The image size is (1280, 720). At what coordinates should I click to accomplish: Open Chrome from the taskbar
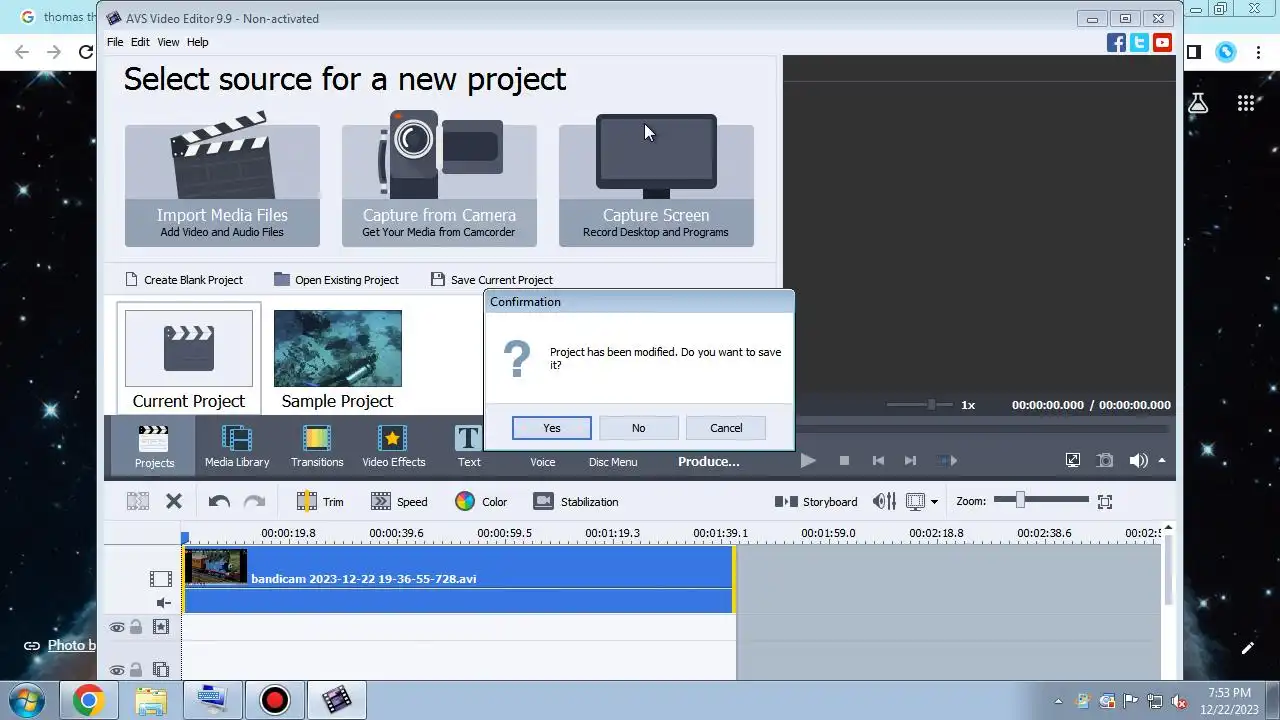tap(88, 700)
